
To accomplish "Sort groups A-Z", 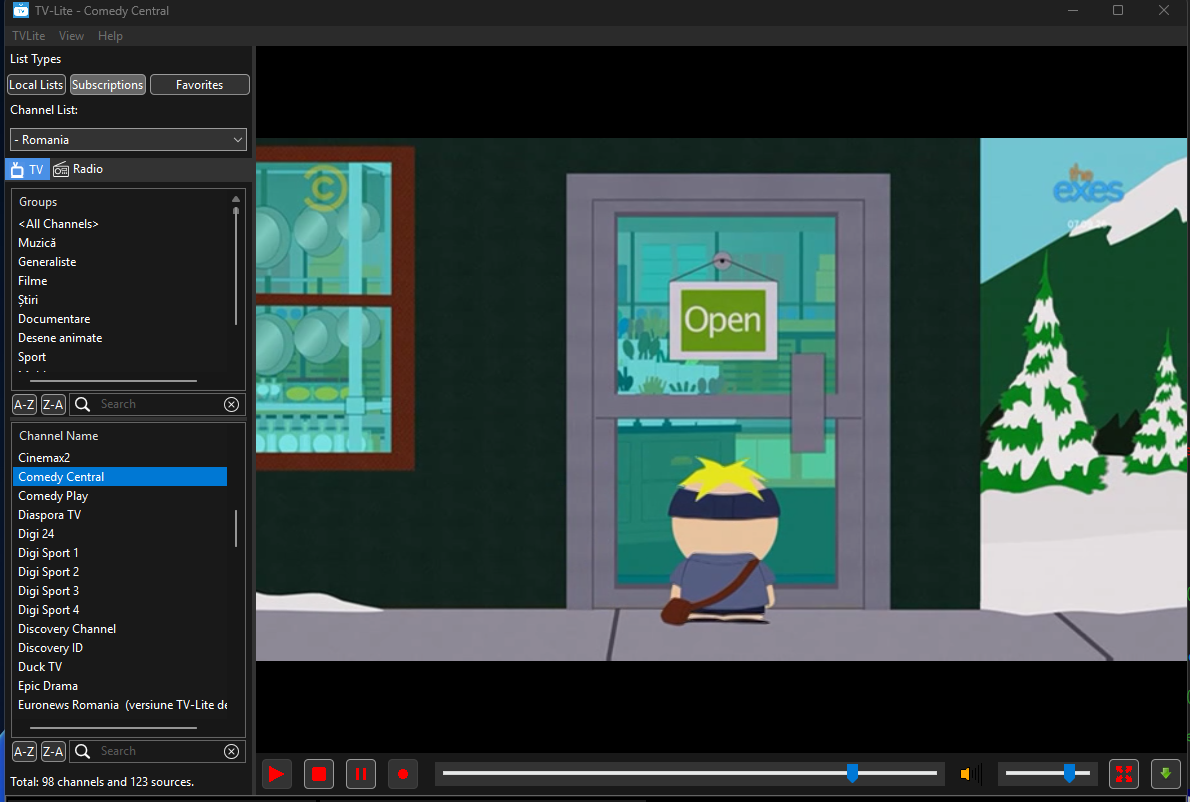I will [x=24, y=404].
